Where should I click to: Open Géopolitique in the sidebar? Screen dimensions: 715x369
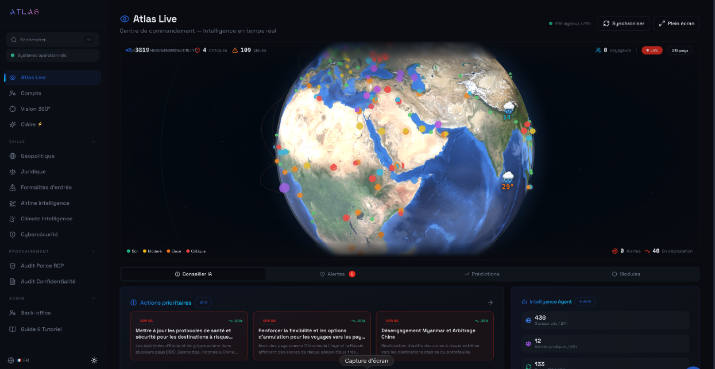click(x=52, y=156)
